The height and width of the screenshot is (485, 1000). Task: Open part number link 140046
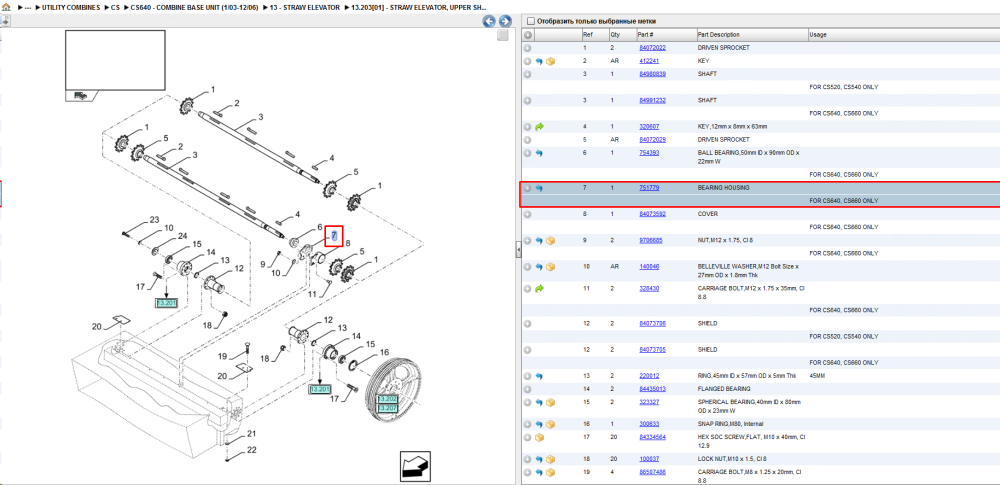coord(649,267)
